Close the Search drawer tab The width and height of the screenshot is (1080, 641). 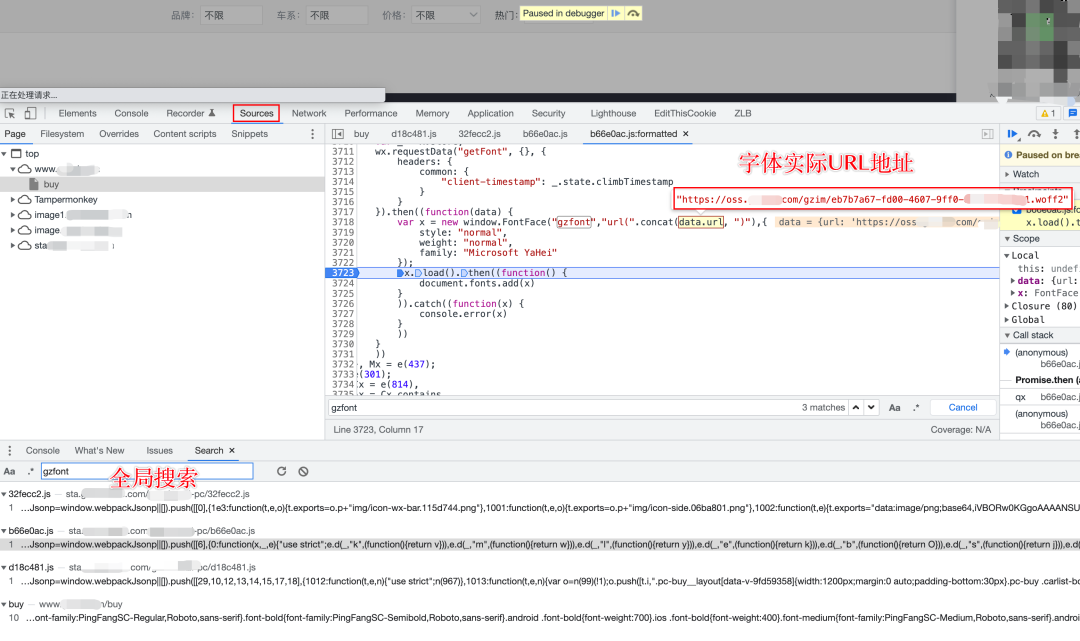pos(232,450)
